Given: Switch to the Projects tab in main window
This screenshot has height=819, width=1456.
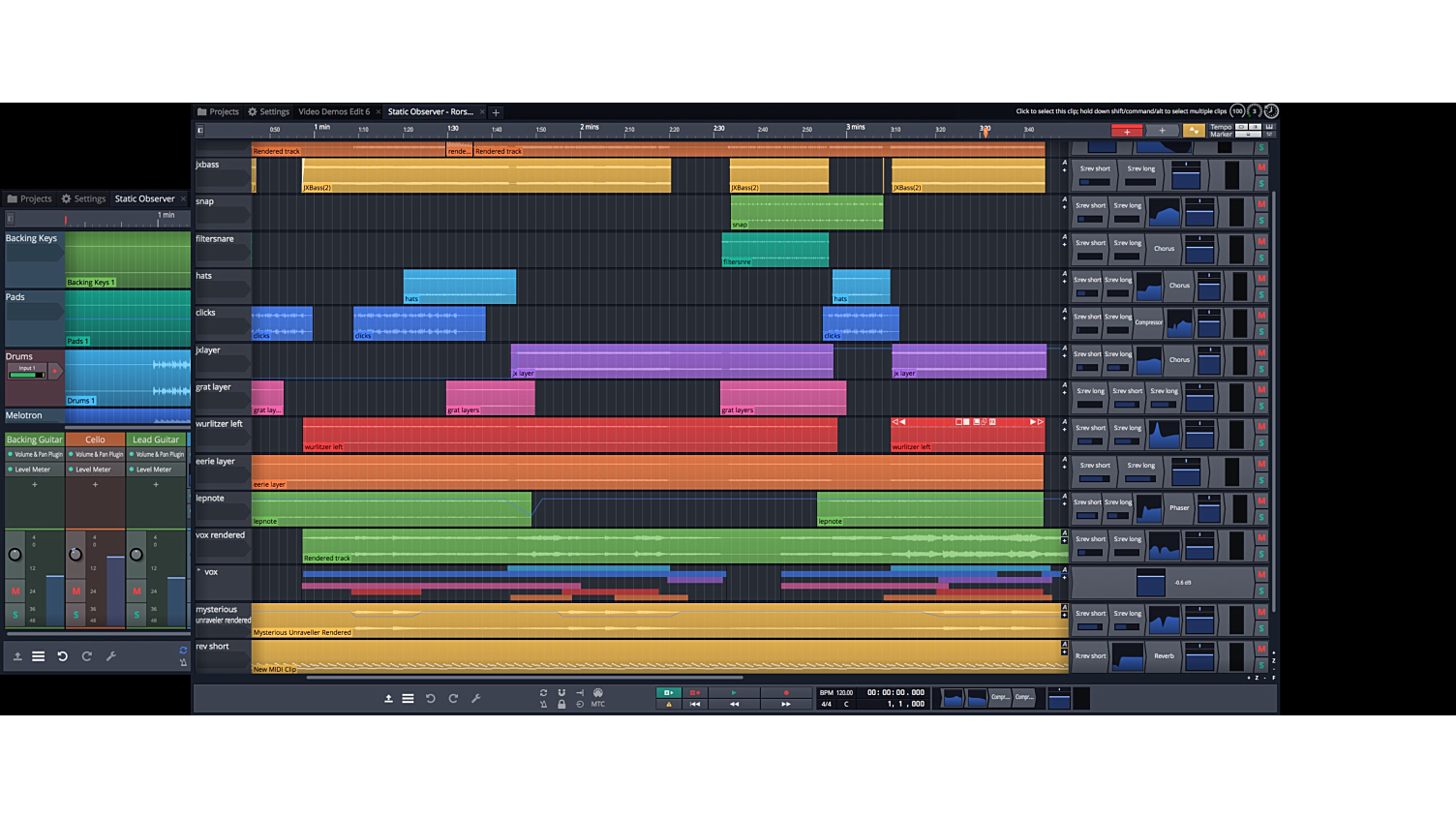Looking at the screenshot, I should pos(218,111).
